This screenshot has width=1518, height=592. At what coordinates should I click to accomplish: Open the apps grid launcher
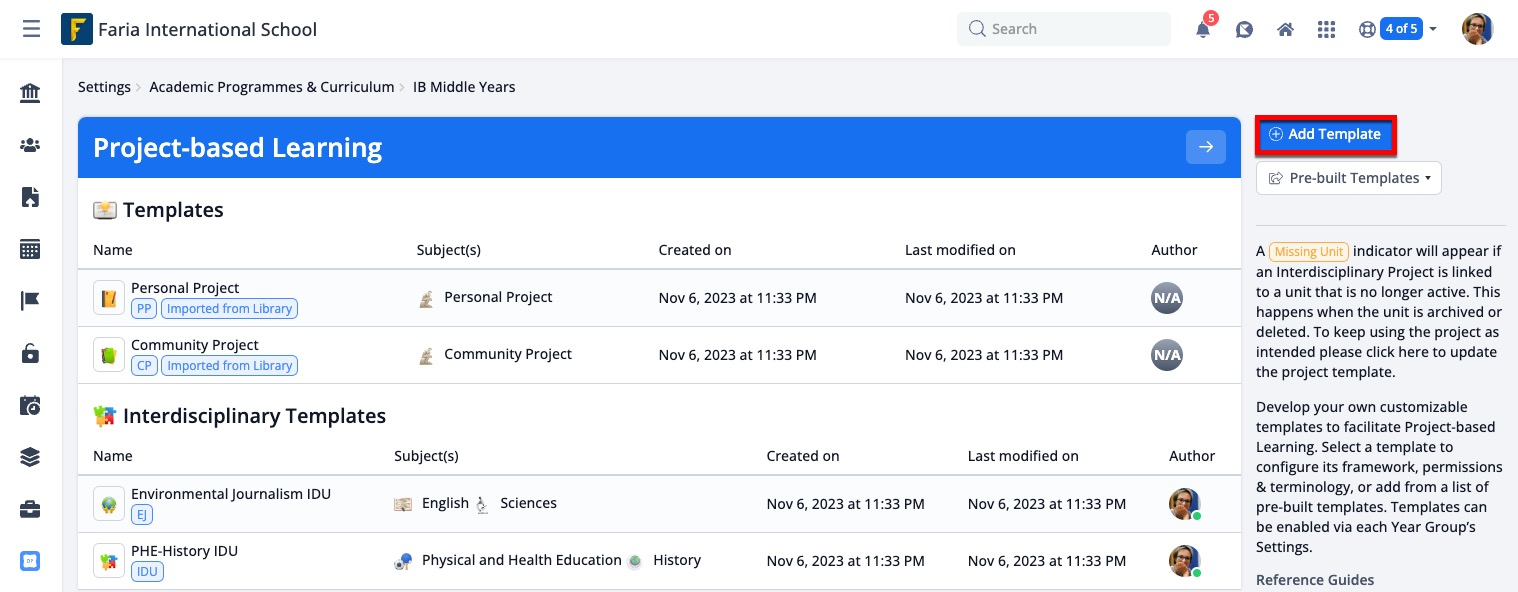pyautogui.click(x=1327, y=30)
